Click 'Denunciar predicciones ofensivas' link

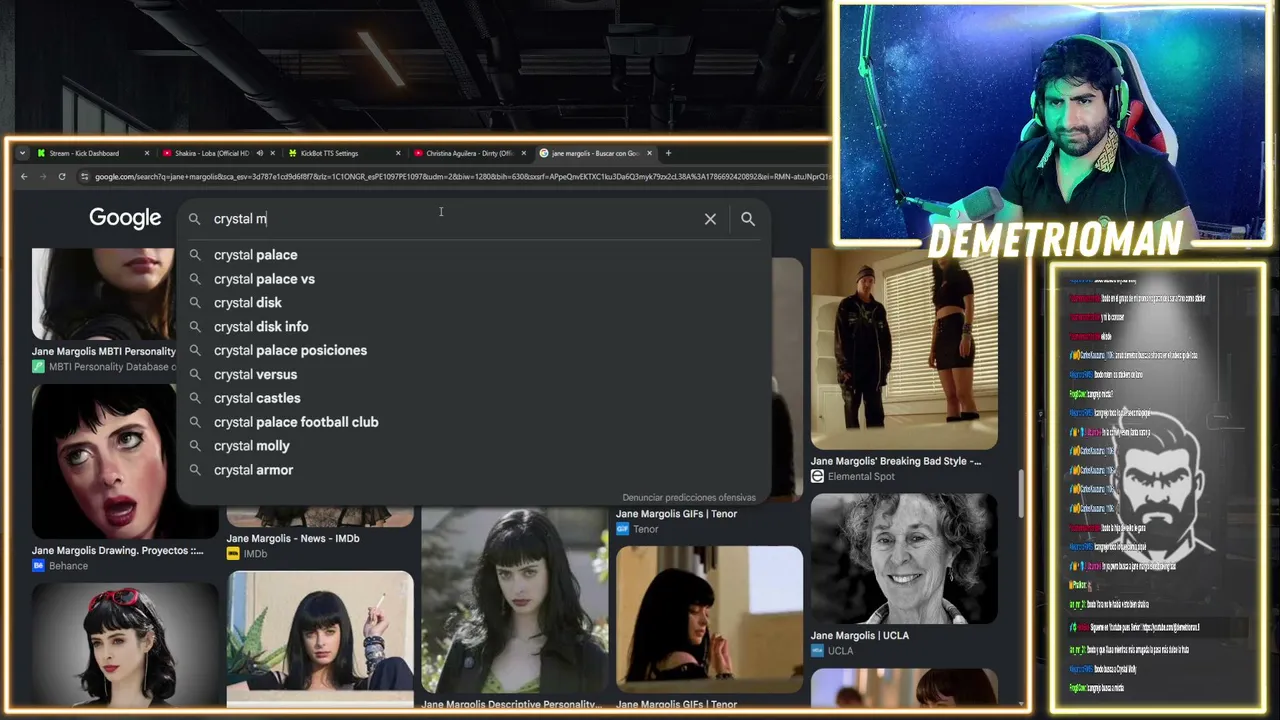point(689,497)
